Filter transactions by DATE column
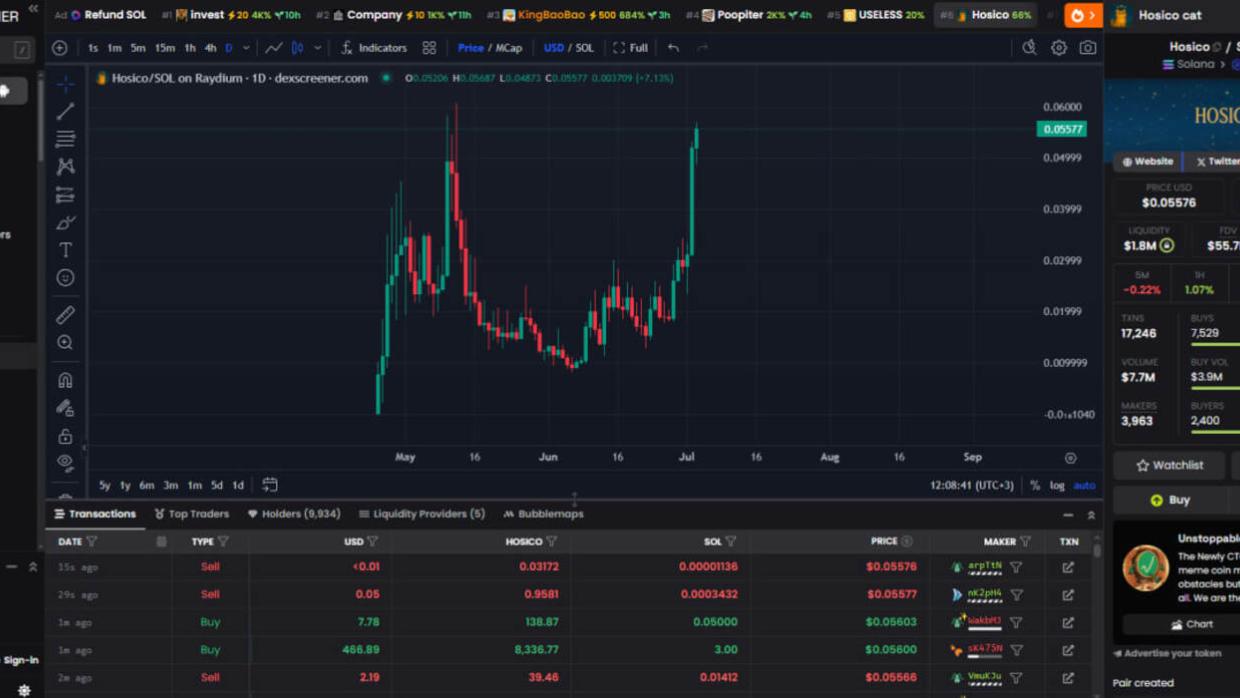1240x698 pixels. pos(92,542)
